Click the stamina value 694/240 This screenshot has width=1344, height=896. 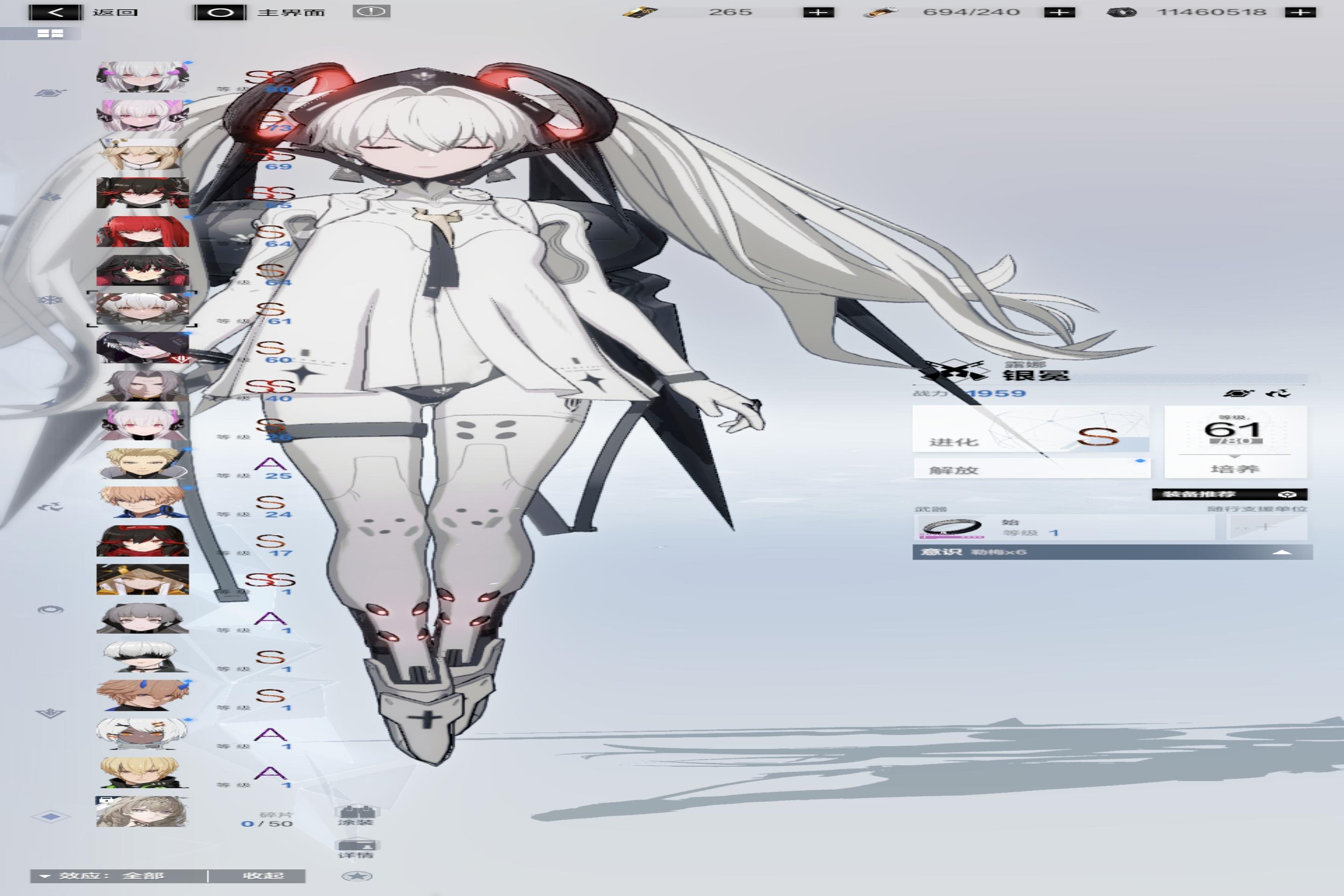tap(971, 12)
